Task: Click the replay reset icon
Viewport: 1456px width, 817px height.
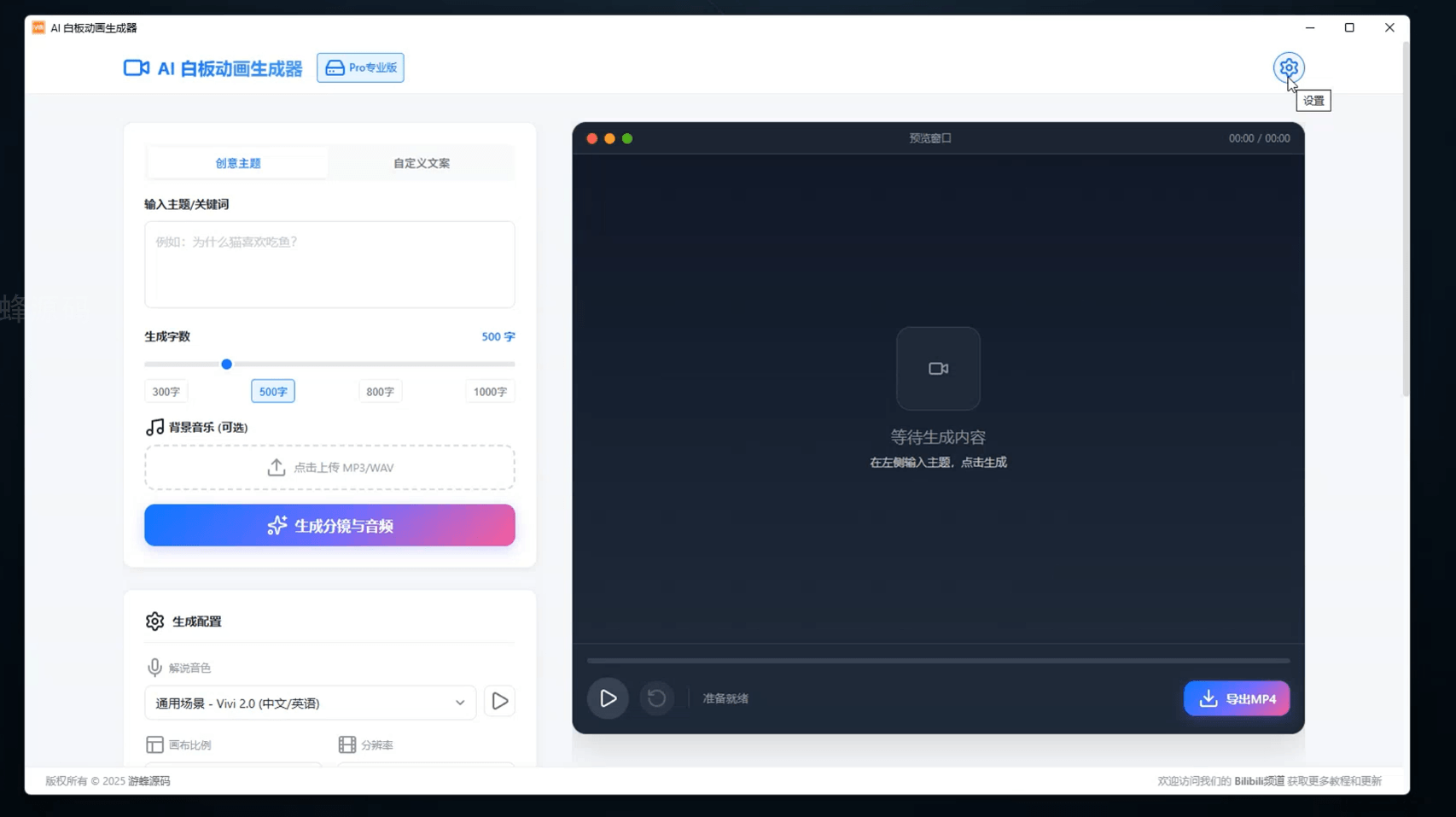Action: coord(656,698)
